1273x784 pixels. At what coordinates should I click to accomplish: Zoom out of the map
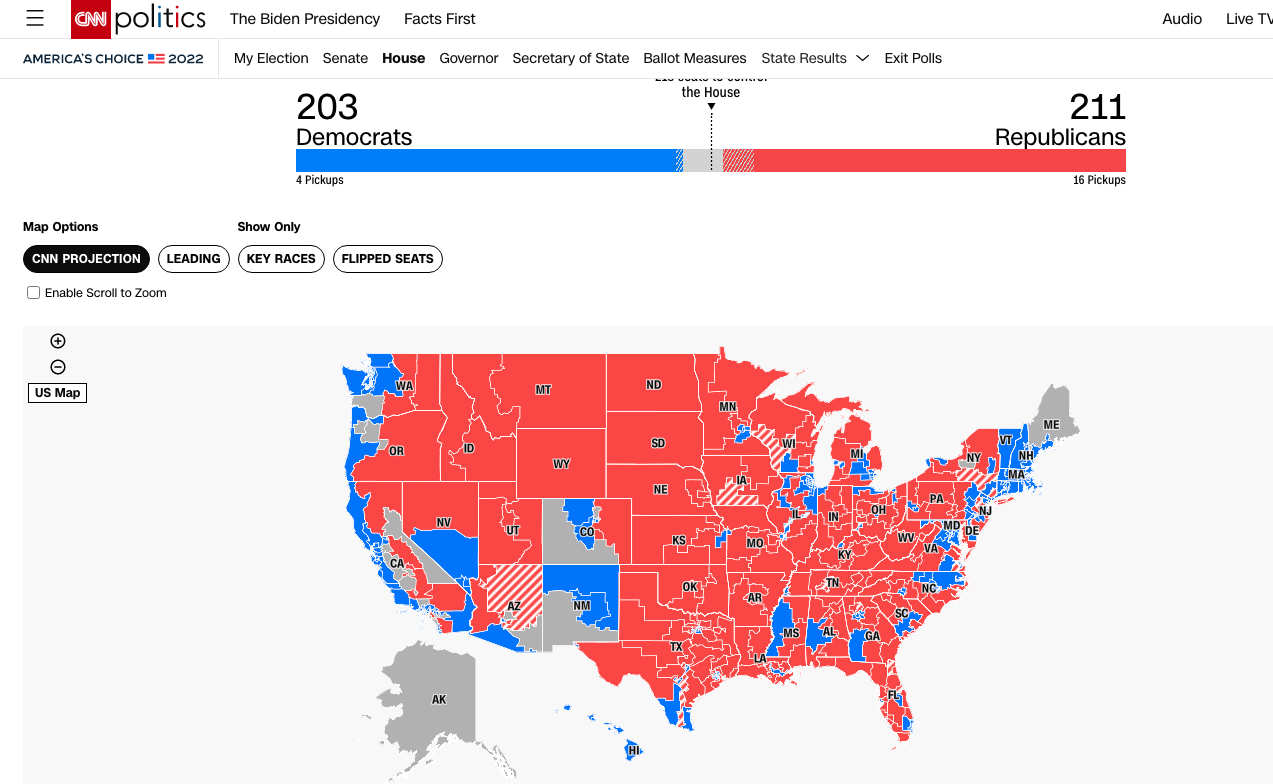58,367
